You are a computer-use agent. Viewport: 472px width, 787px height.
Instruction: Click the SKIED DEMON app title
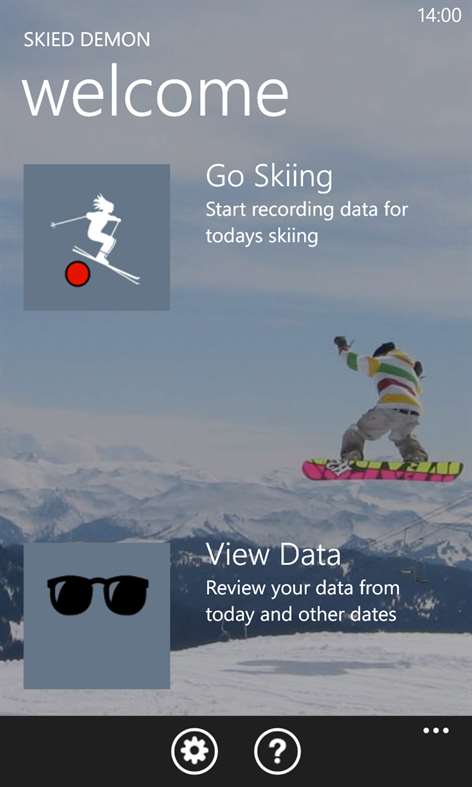(87, 40)
